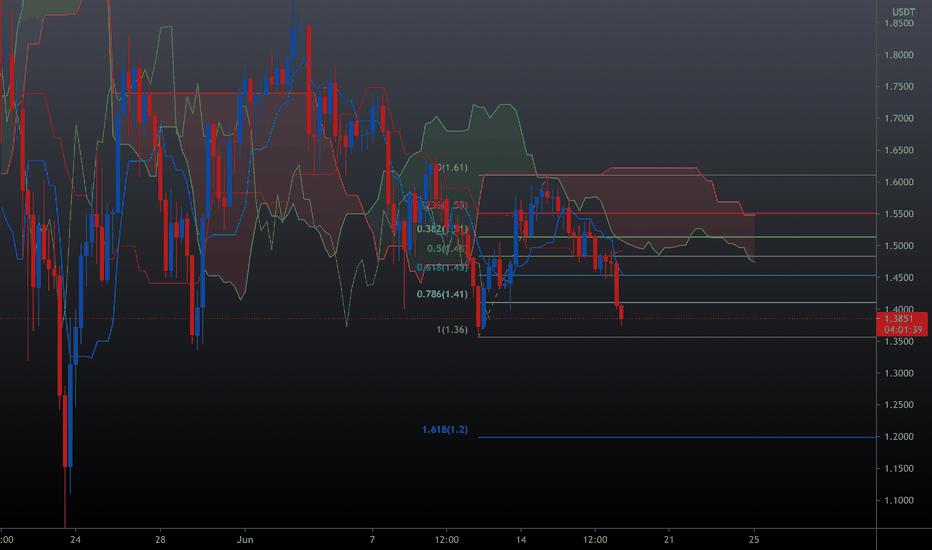Select the Fibonacci 0.382(1.51) level label
The height and width of the screenshot is (550, 932).
(x=442, y=229)
